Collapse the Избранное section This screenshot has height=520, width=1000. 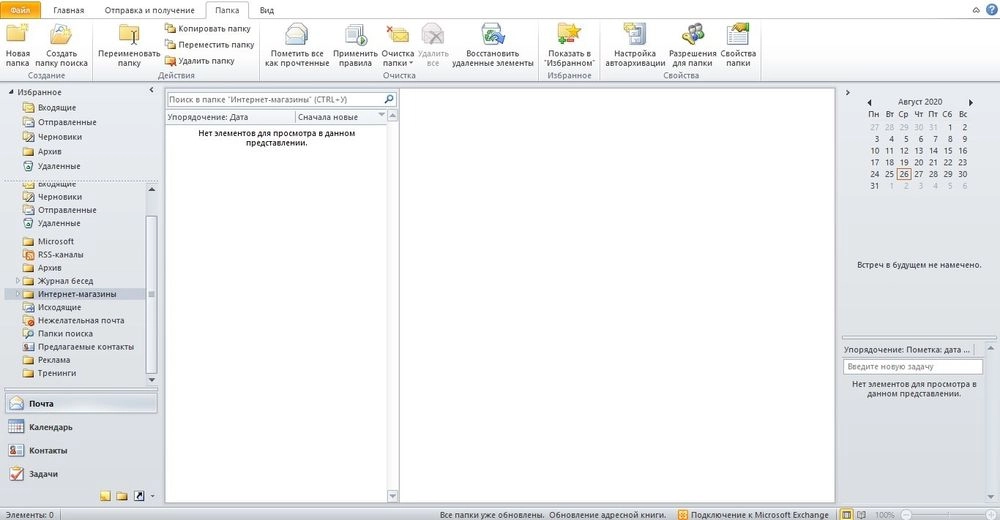(x=11, y=92)
